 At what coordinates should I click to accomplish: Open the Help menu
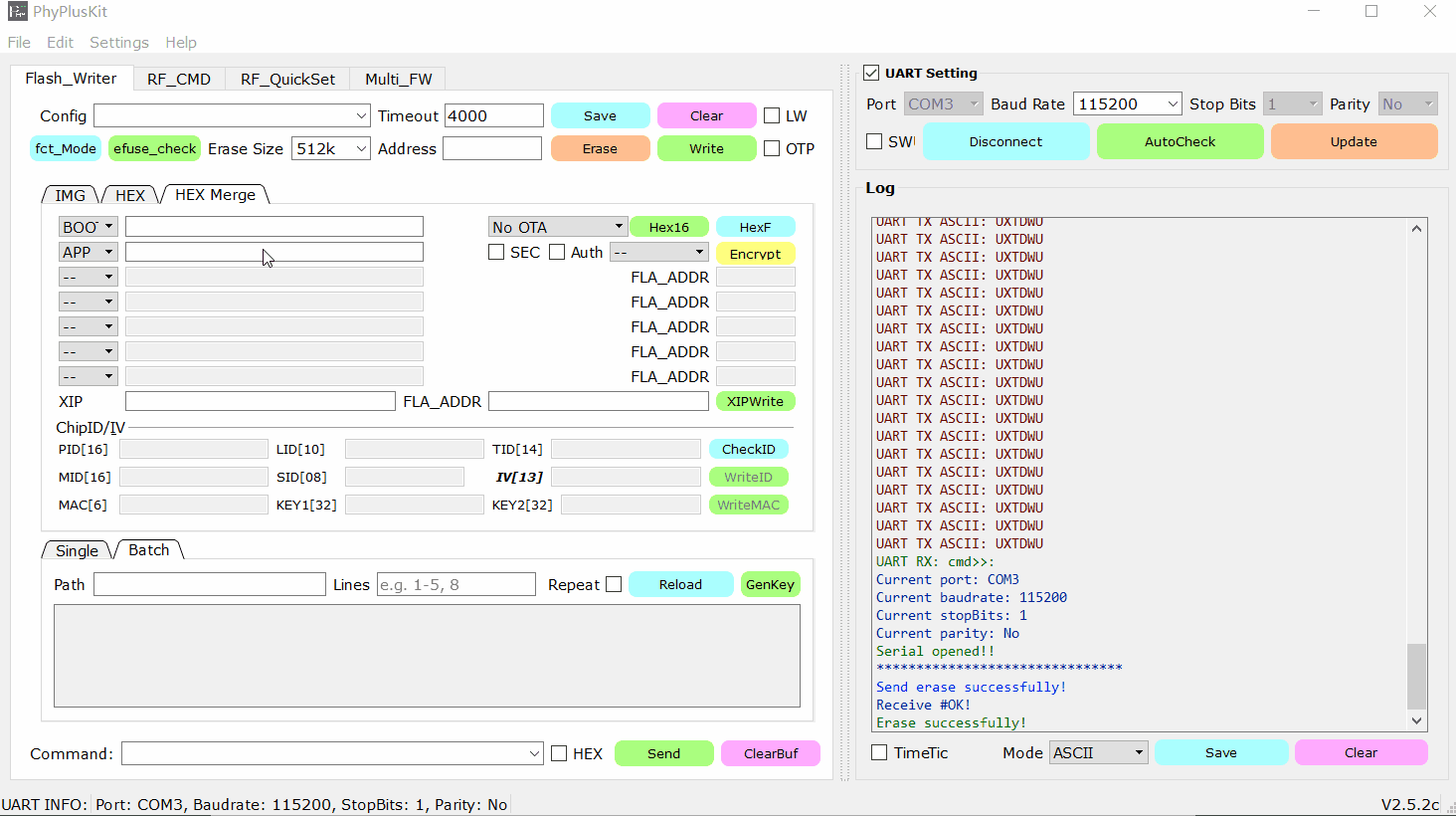[181, 42]
